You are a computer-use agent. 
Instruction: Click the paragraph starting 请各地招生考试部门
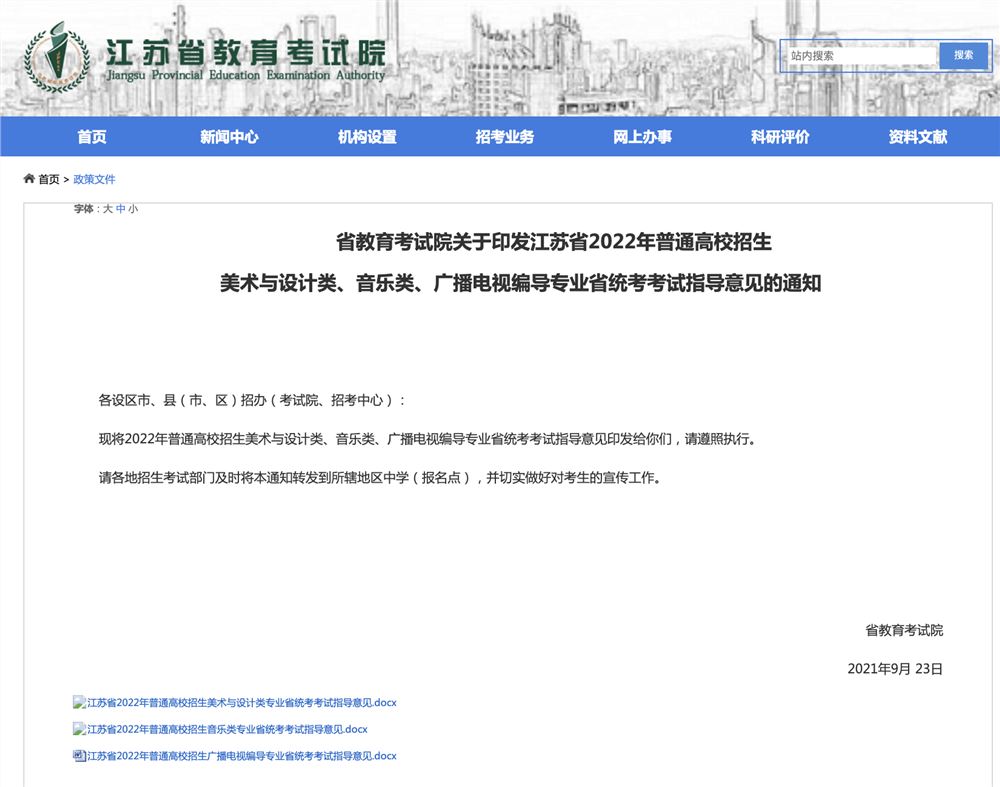click(379, 478)
